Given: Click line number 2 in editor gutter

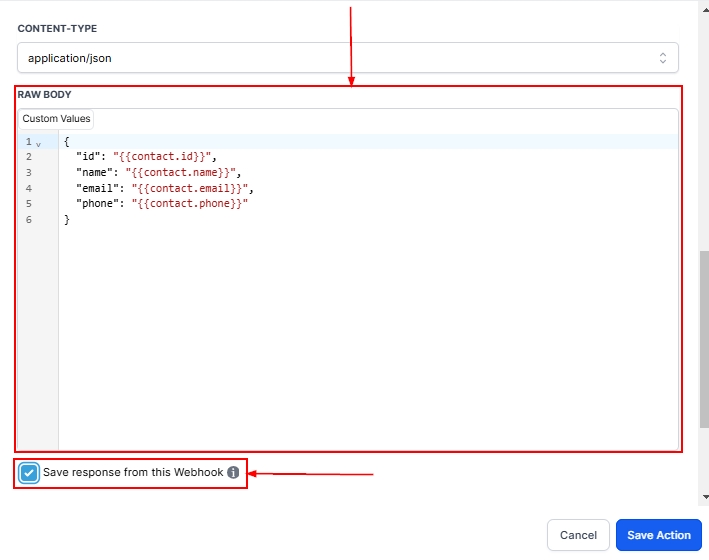Looking at the screenshot, I should [x=29, y=157].
